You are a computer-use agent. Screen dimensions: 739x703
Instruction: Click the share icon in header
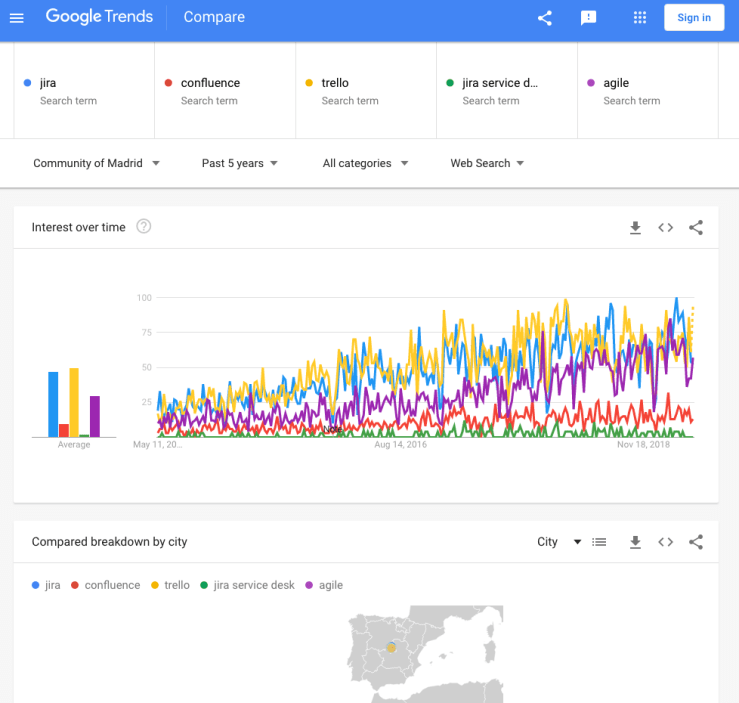(545, 18)
